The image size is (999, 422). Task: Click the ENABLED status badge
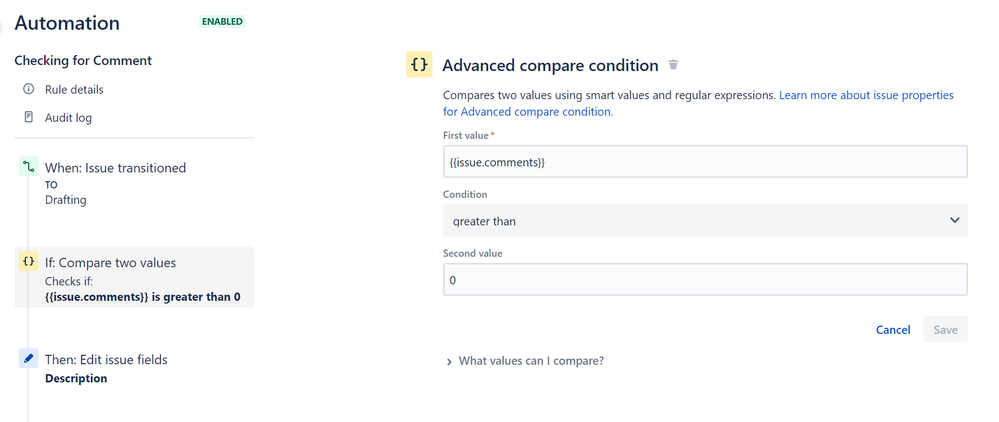pos(222,21)
